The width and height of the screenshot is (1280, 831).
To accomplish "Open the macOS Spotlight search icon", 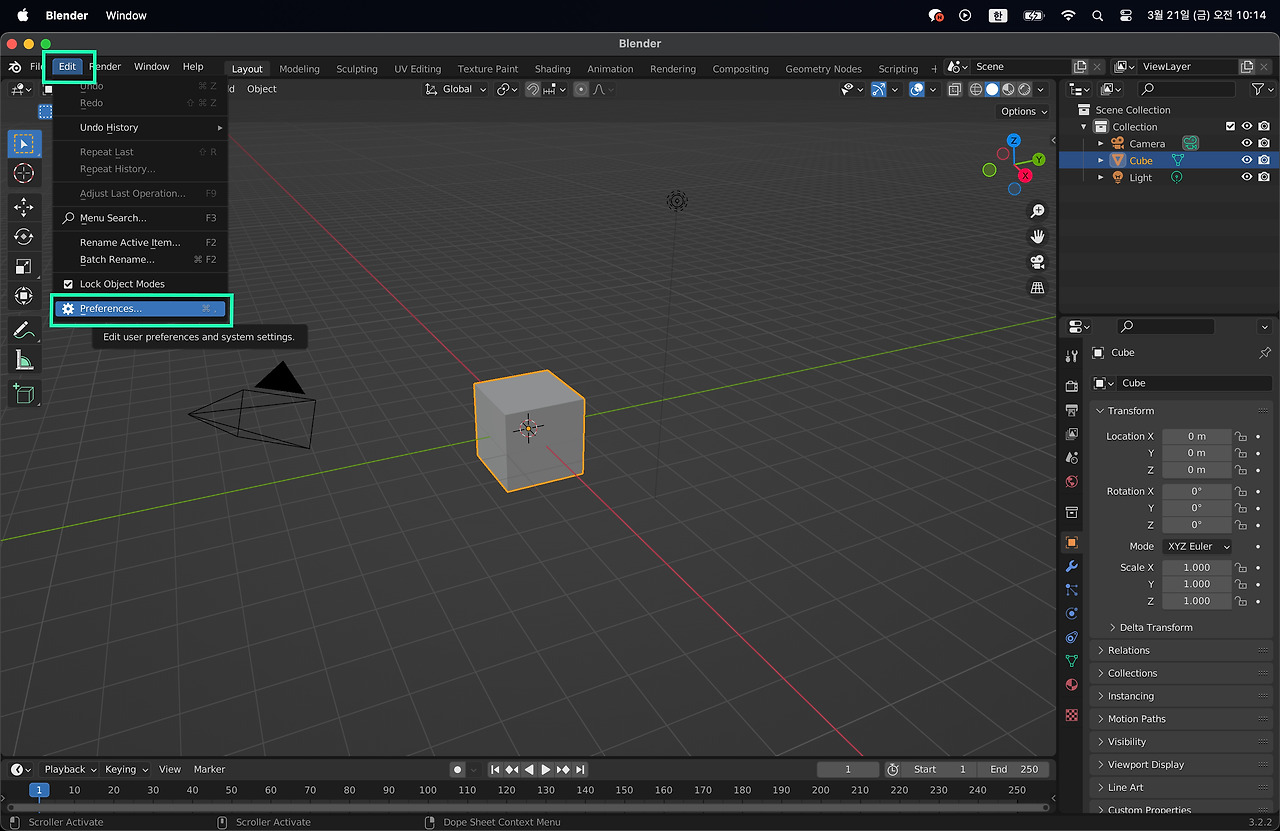I will (1097, 15).
